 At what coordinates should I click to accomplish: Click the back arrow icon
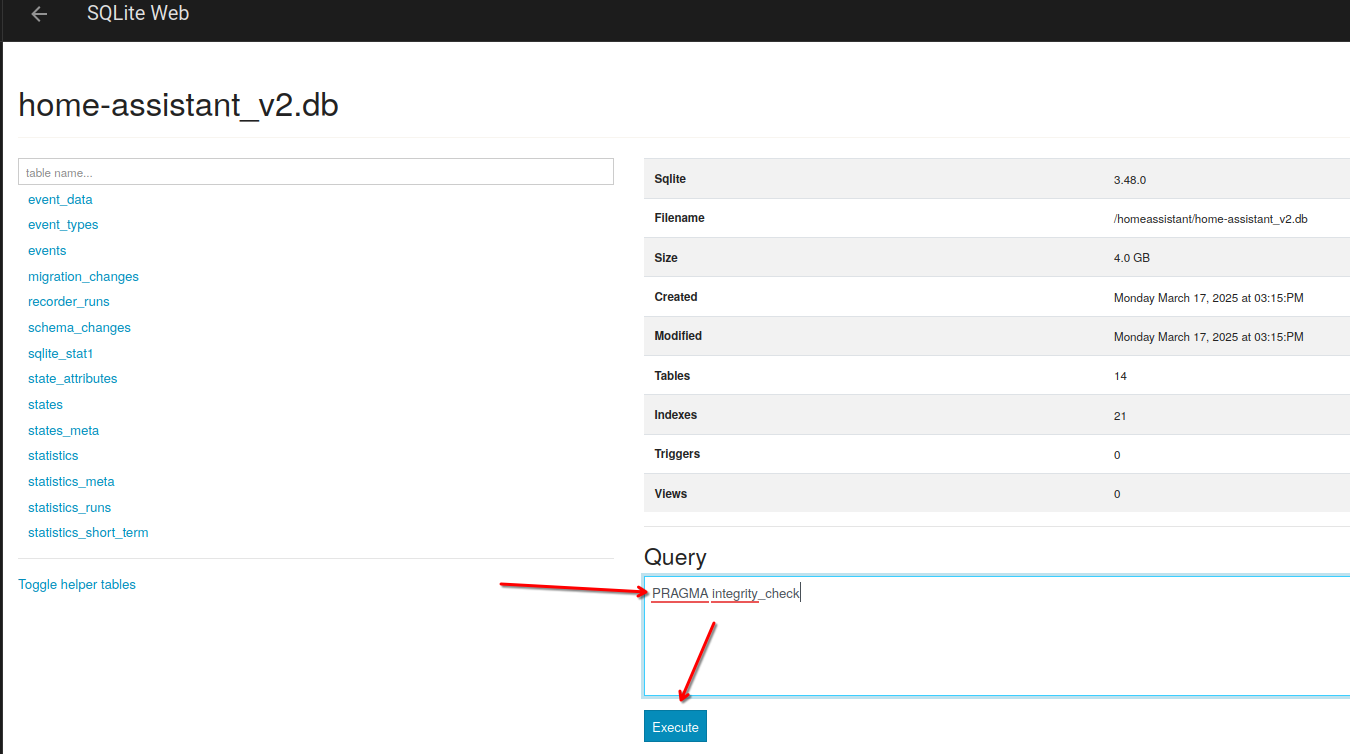pos(39,14)
